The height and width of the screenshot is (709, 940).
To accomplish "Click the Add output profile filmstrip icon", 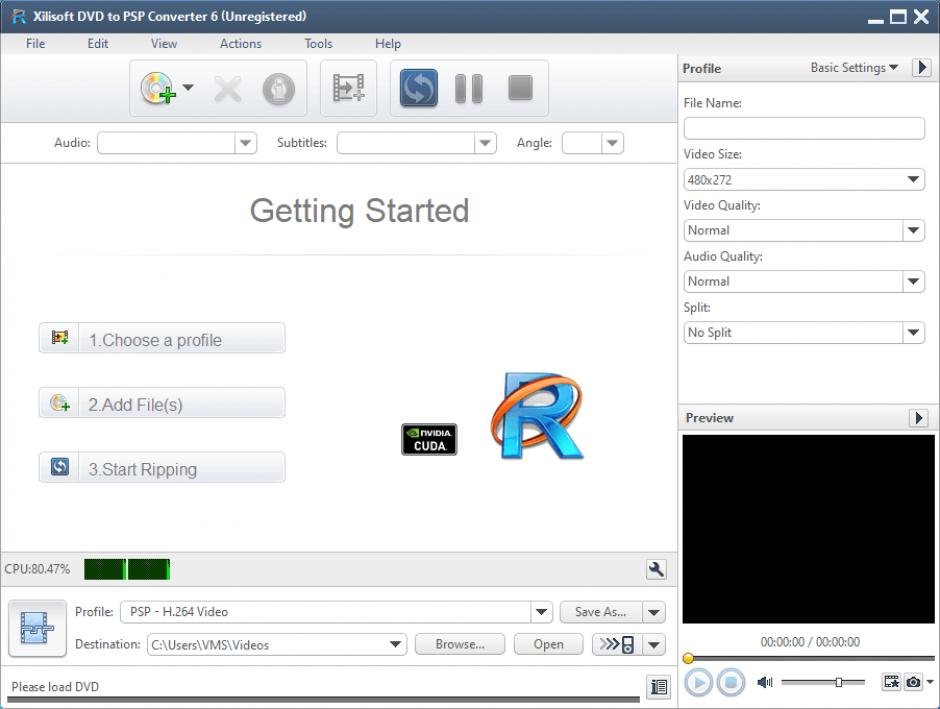I will pyautogui.click(x=349, y=88).
